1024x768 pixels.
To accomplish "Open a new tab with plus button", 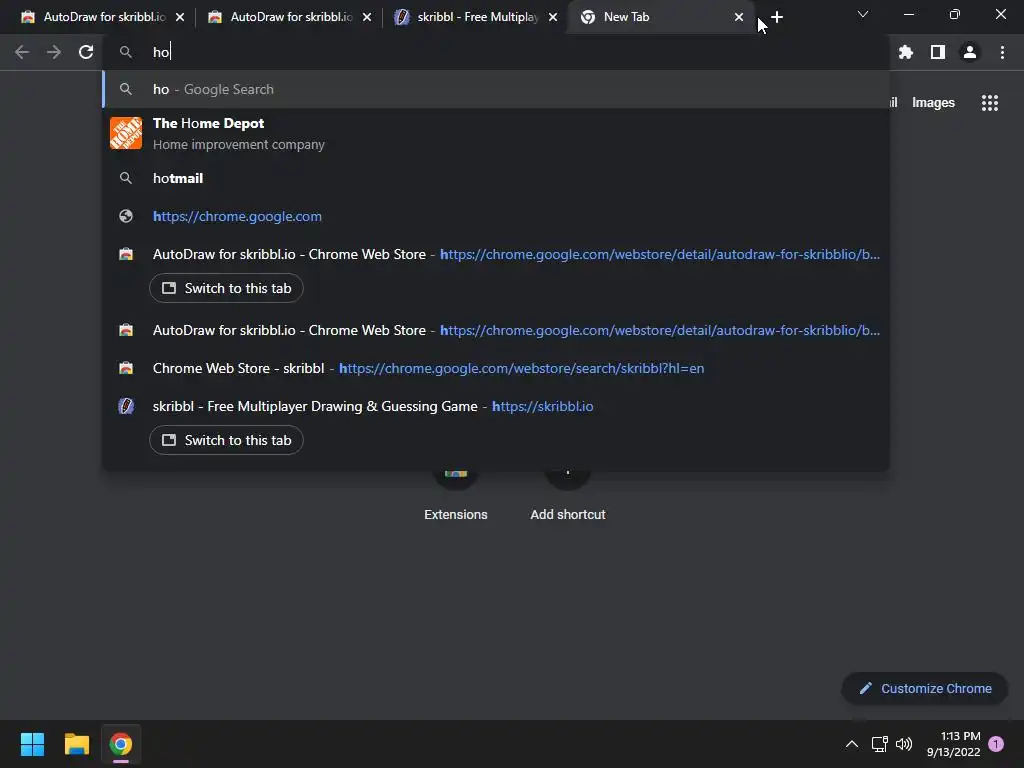I will coord(776,18).
